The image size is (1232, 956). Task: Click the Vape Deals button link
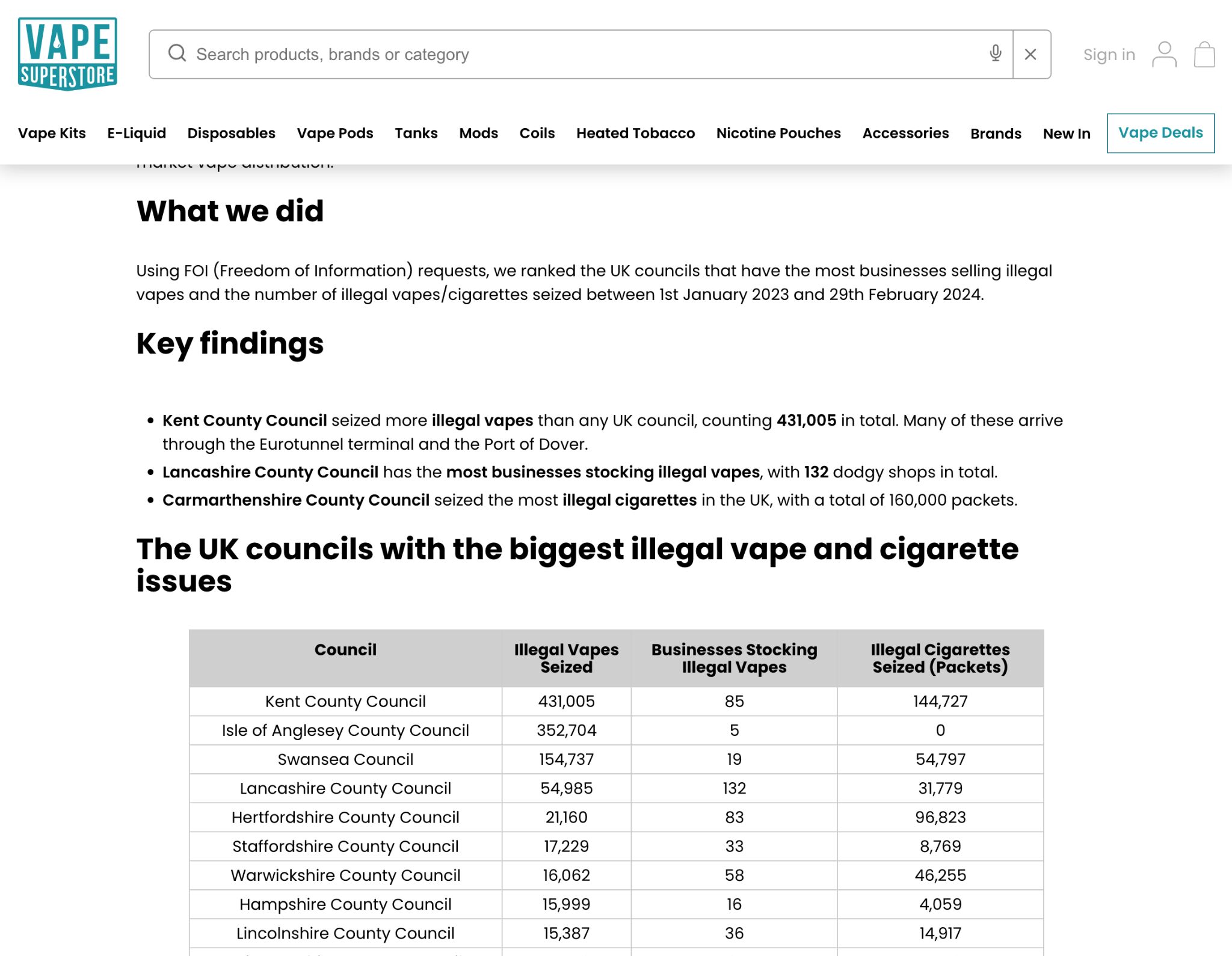(x=1160, y=132)
